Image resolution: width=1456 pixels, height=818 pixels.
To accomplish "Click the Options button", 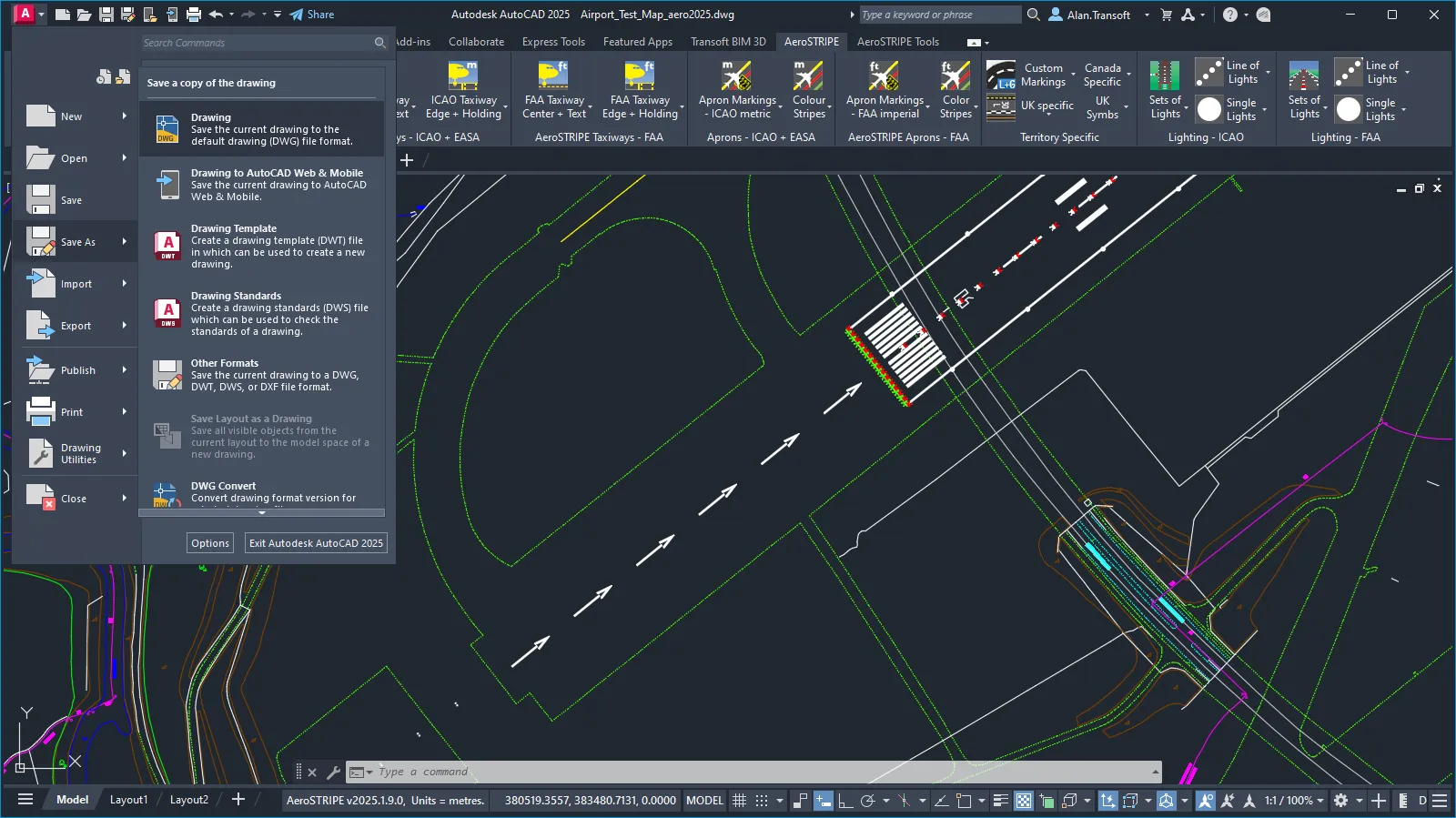I will point(210,543).
